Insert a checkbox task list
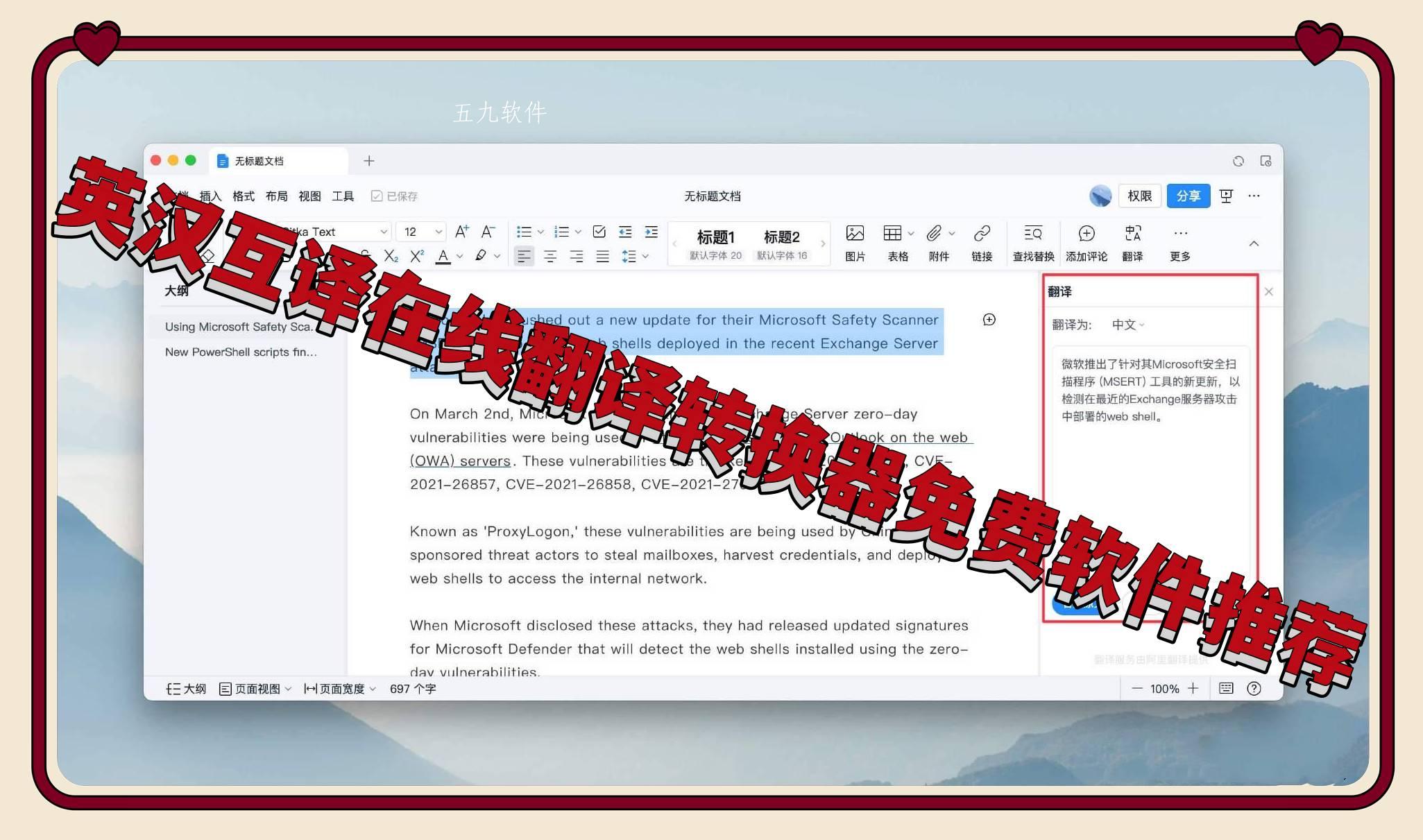 click(x=599, y=232)
